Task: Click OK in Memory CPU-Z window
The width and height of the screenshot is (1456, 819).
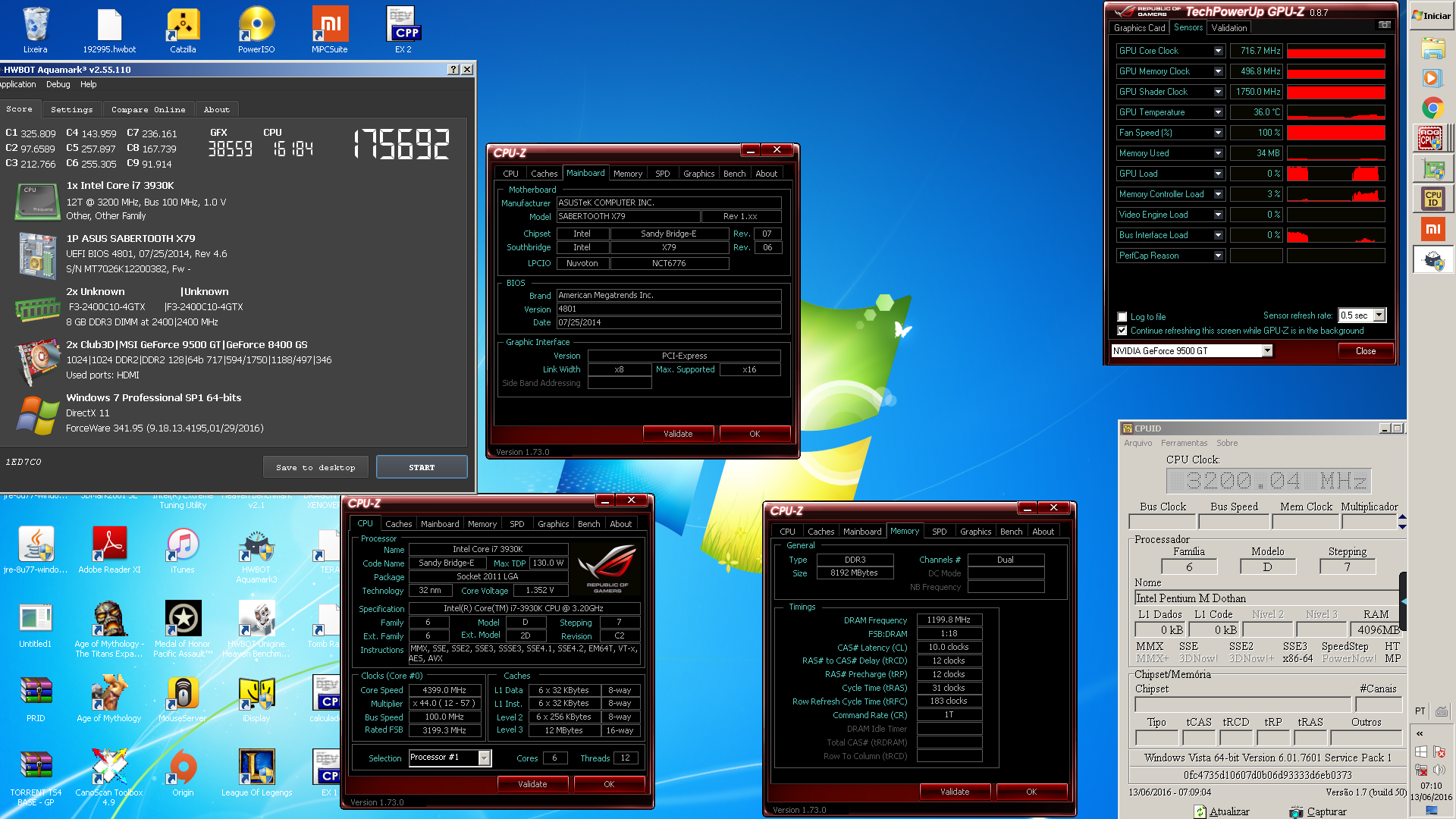Action: [x=1031, y=792]
